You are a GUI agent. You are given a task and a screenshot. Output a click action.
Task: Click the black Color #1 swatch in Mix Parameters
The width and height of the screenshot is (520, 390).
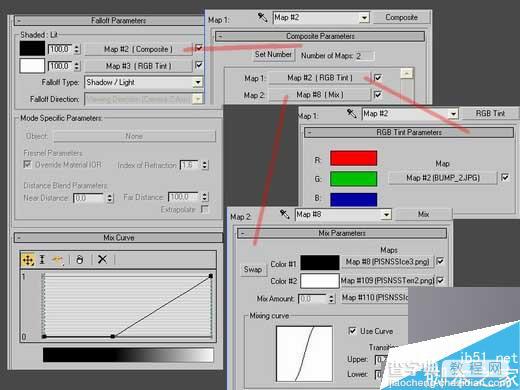click(x=320, y=263)
